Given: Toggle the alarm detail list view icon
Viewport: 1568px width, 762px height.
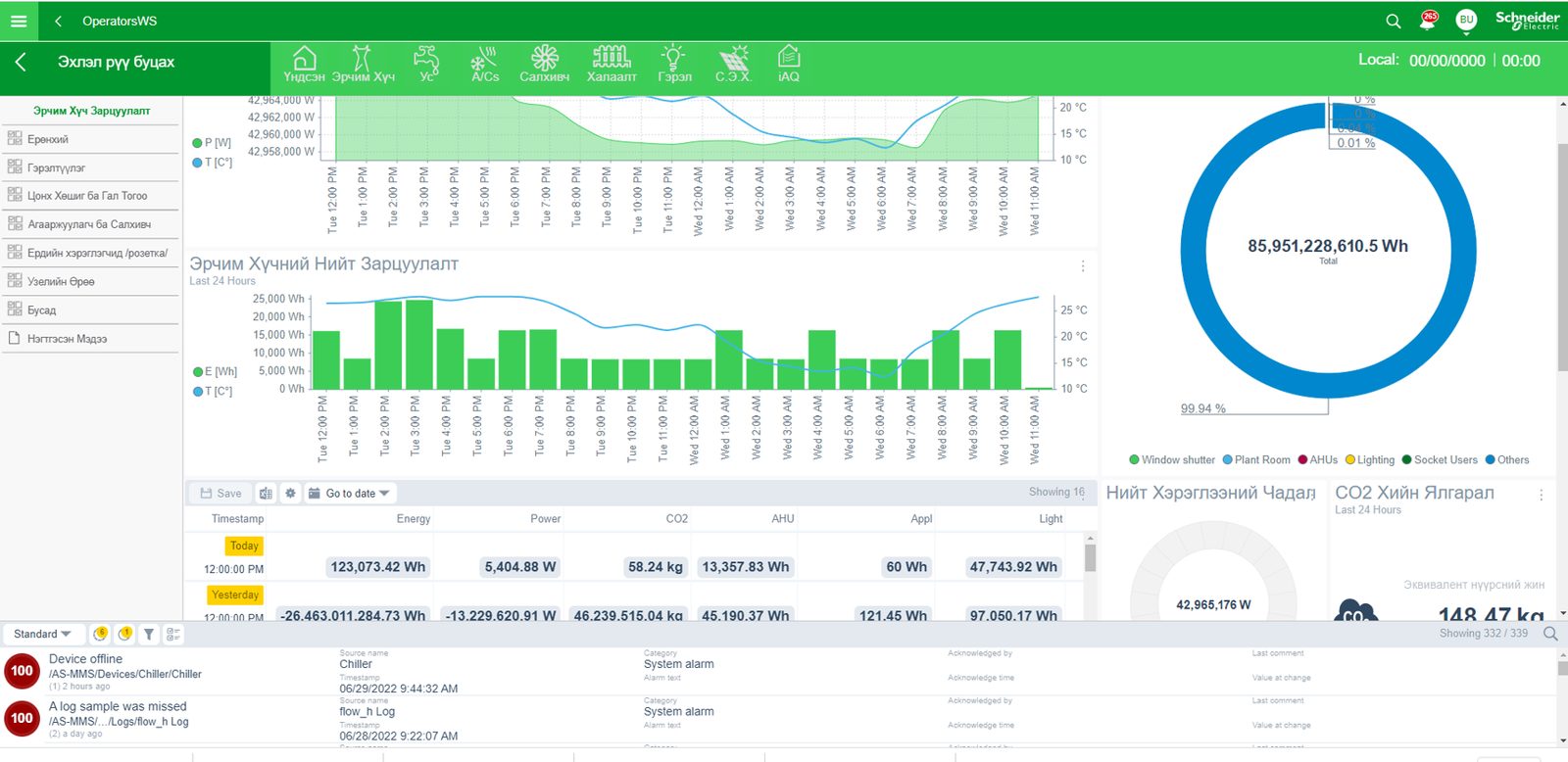Looking at the screenshot, I should pyautogui.click(x=173, y=635).
